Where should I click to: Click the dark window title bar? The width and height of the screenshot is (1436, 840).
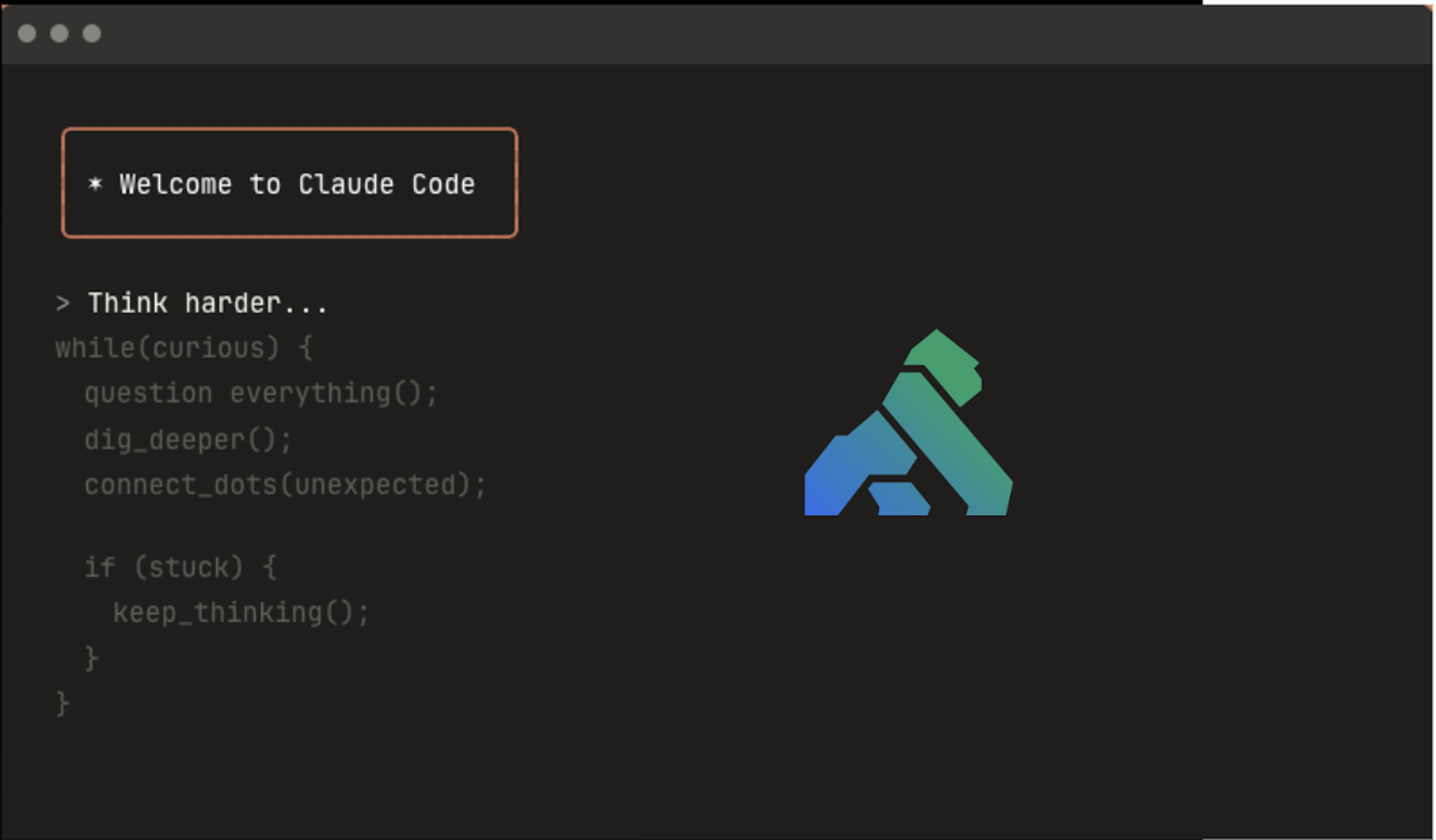pyautogui.click(x=684, y=34)
